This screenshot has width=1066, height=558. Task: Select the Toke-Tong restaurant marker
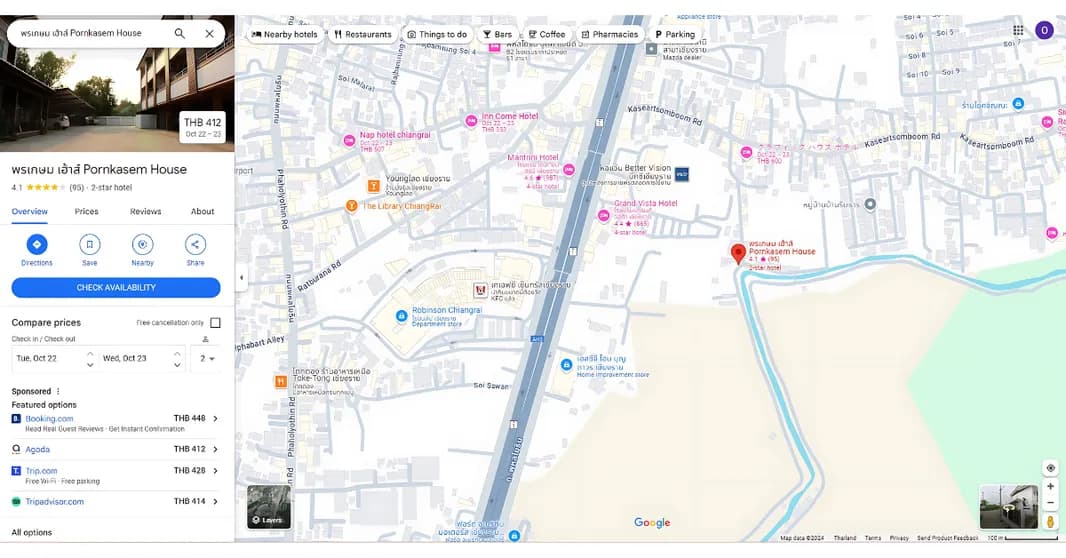click(280, 381)
